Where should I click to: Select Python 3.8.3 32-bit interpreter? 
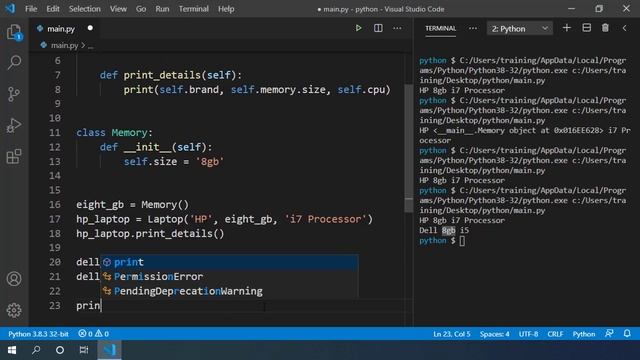coord(38,333)
